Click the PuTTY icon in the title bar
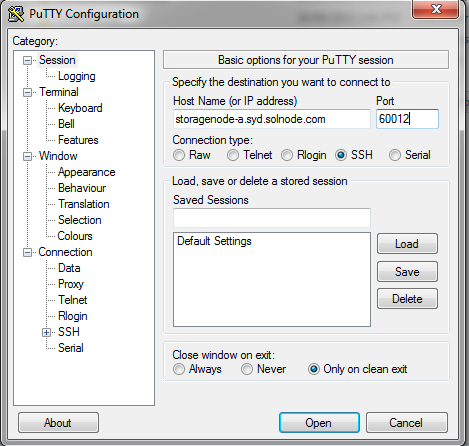This screenshot has height=446, width=469. [x=16, y=14]
